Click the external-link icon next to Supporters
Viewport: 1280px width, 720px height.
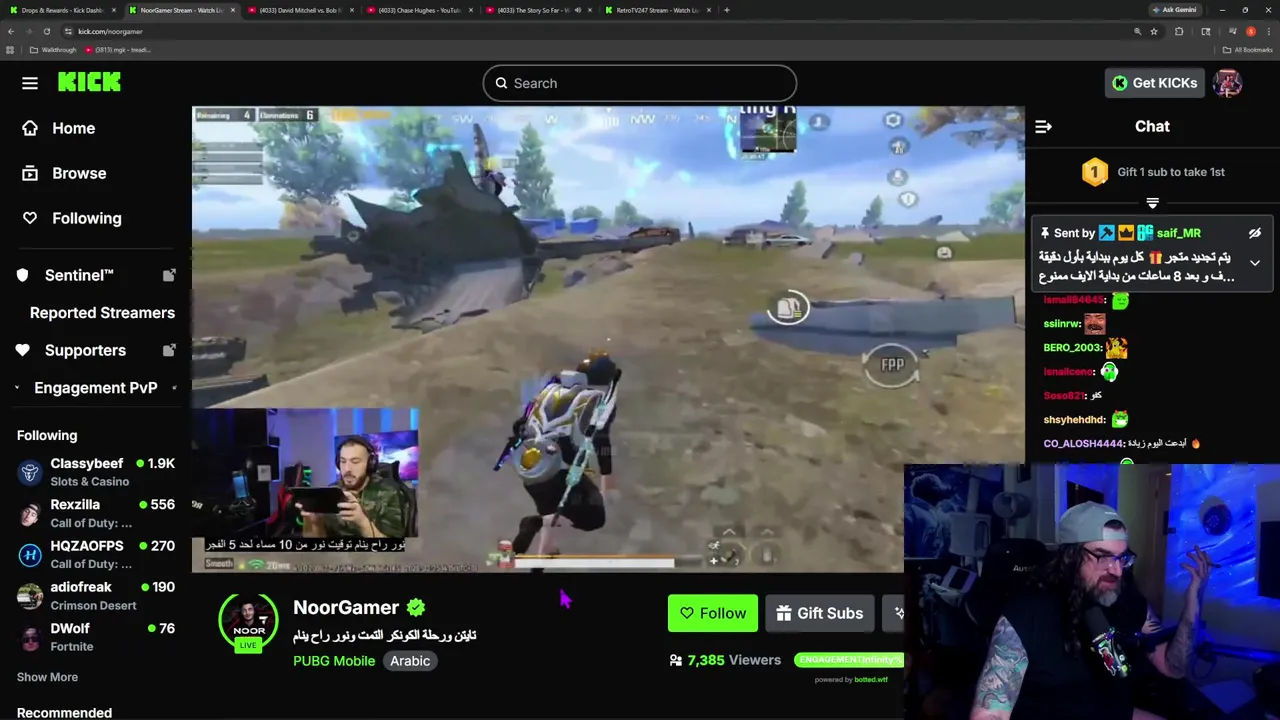click(169, 350)
